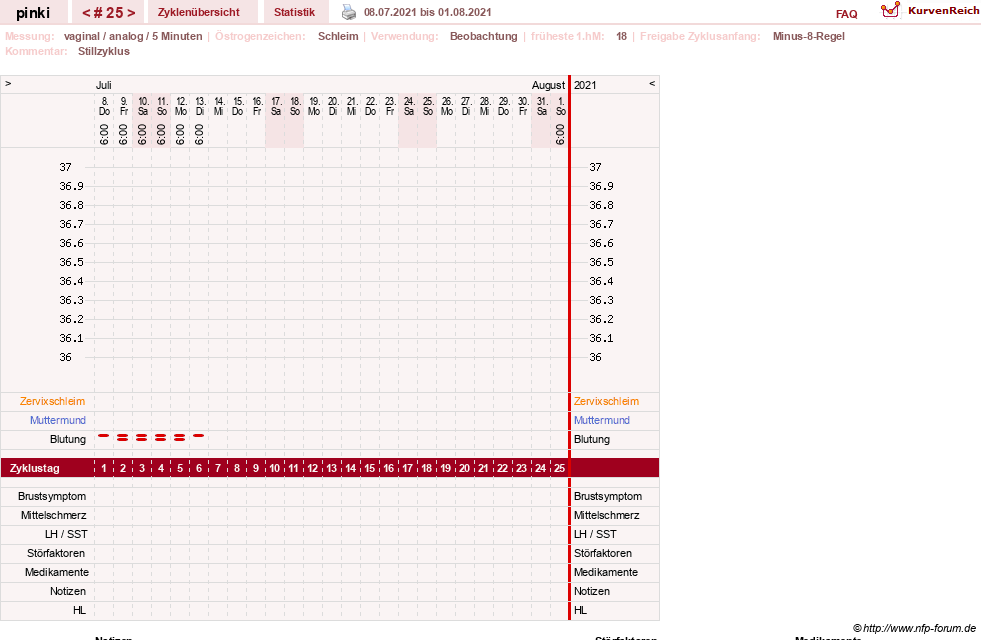This screenshot has width=981, height=640.
Task: Click the bleeding mark on cycle day 4
Action: pos(161,437)
